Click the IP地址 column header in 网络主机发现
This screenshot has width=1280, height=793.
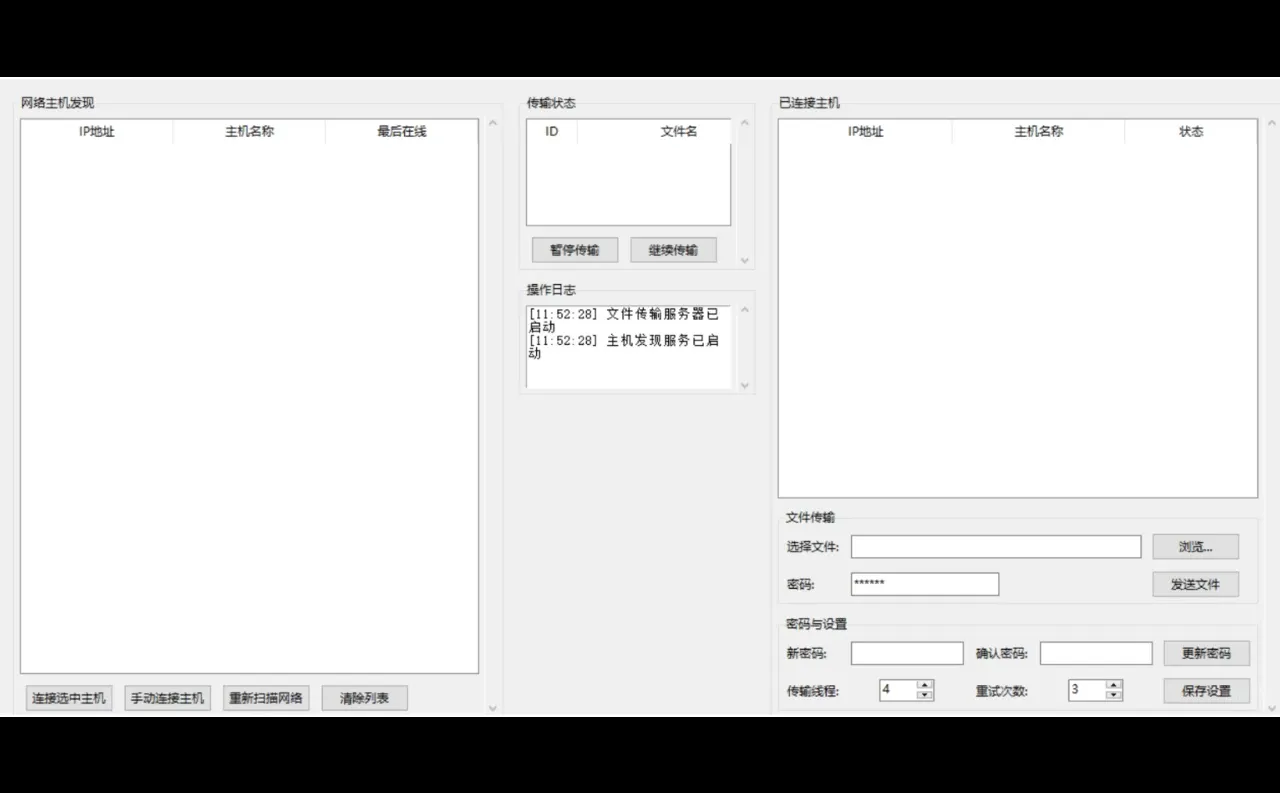click(95, 131)
